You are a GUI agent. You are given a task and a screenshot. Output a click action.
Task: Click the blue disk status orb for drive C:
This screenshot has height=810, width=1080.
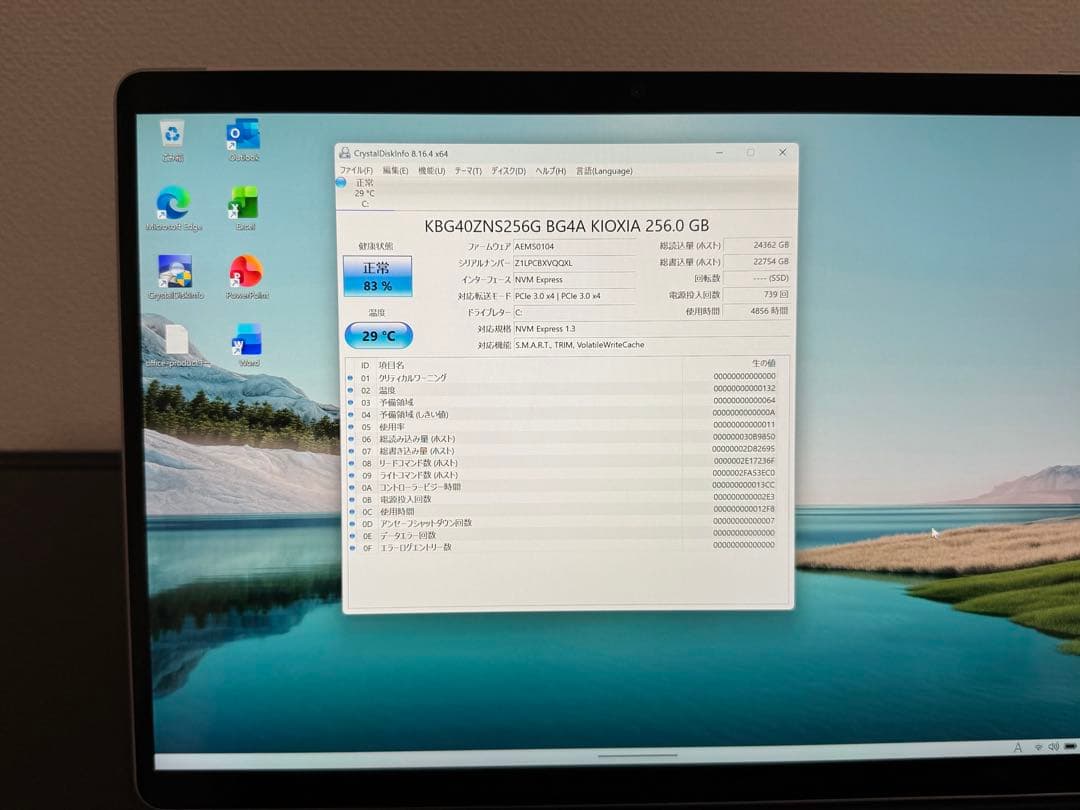tap(341, 183)
